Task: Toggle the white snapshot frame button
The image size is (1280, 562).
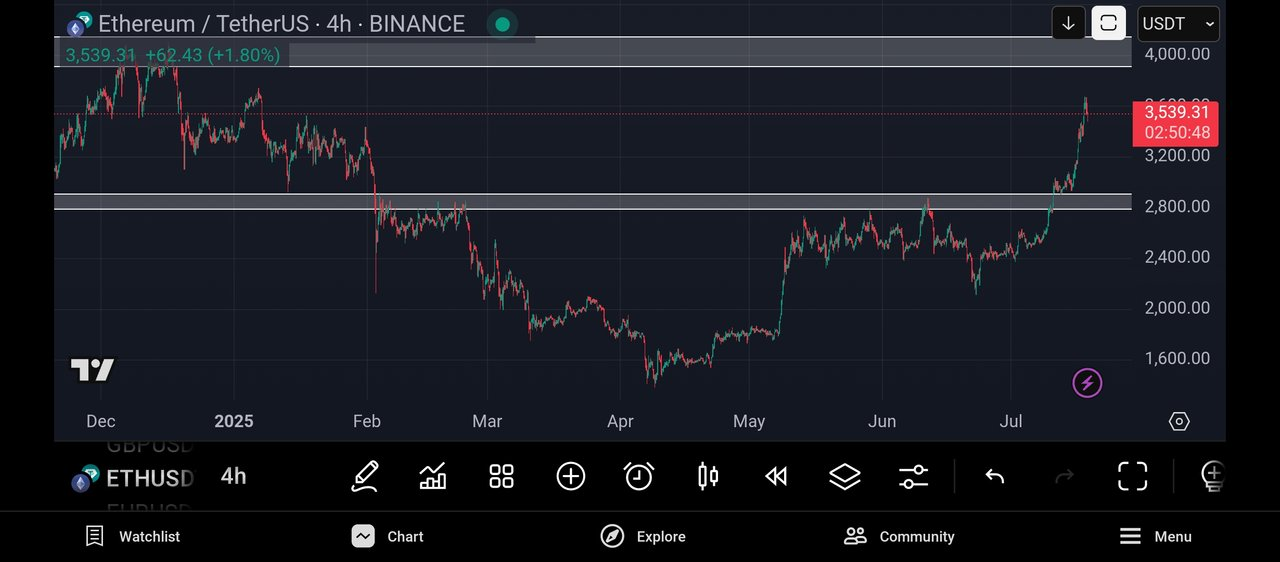Action: pos(1108,23)
